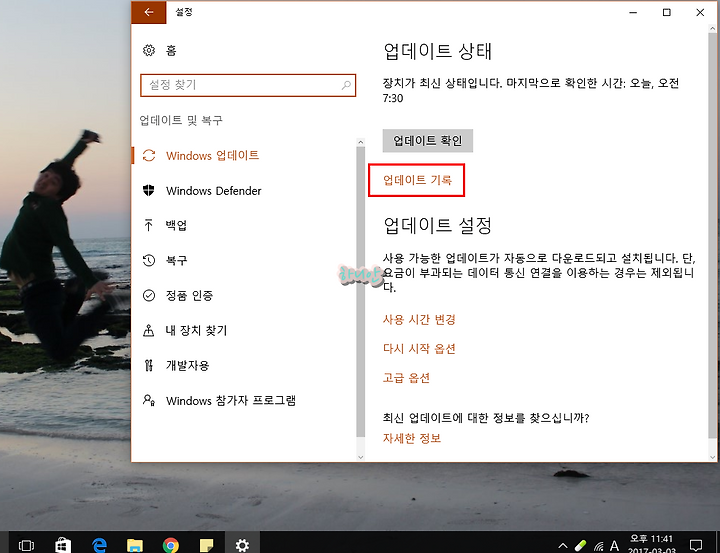Open the 다시 시작 옵션 link

419,349
